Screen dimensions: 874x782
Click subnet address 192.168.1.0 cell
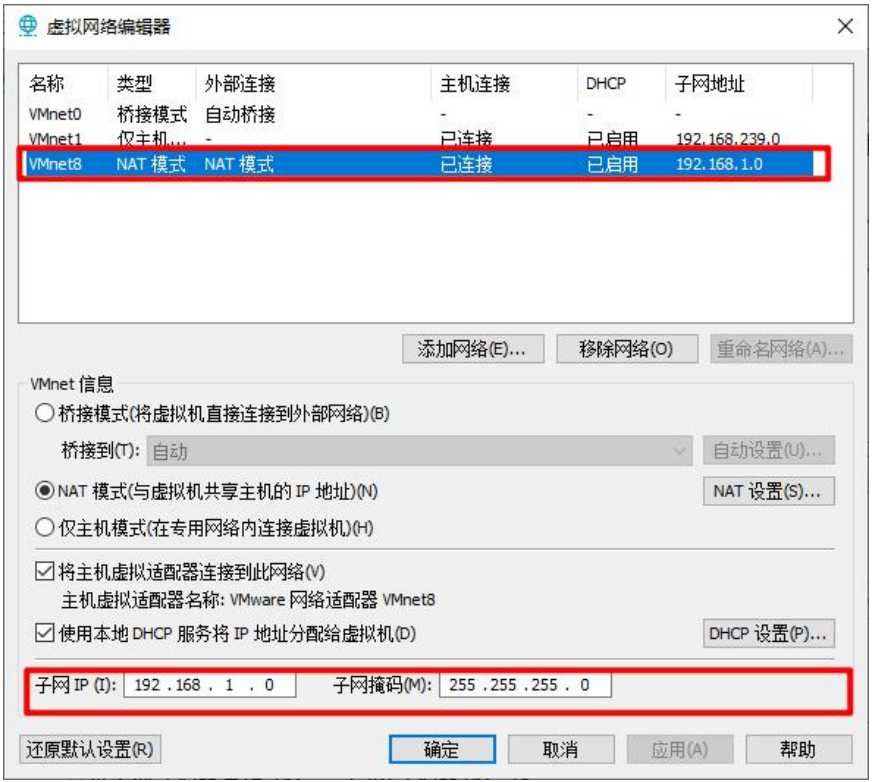[719, 164]
